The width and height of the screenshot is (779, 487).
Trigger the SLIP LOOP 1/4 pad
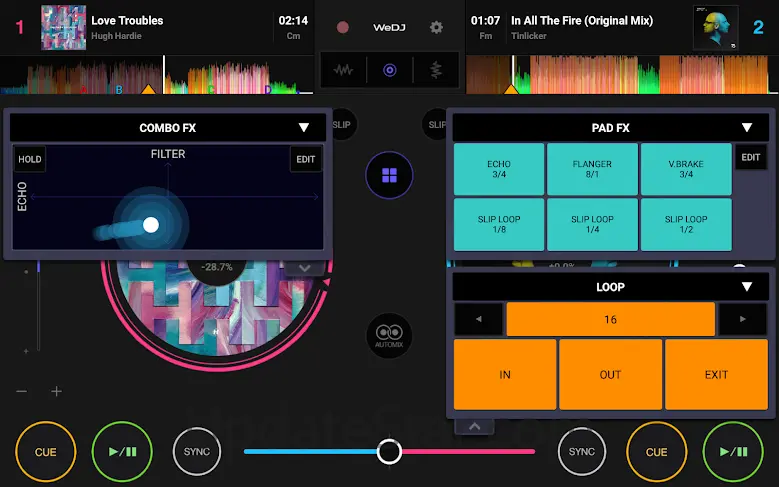click(592, 224)
